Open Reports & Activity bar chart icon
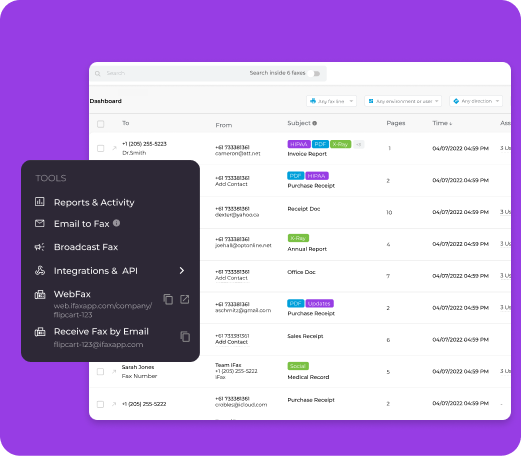This screenshot has height=456, width=521. pos(40,202)
